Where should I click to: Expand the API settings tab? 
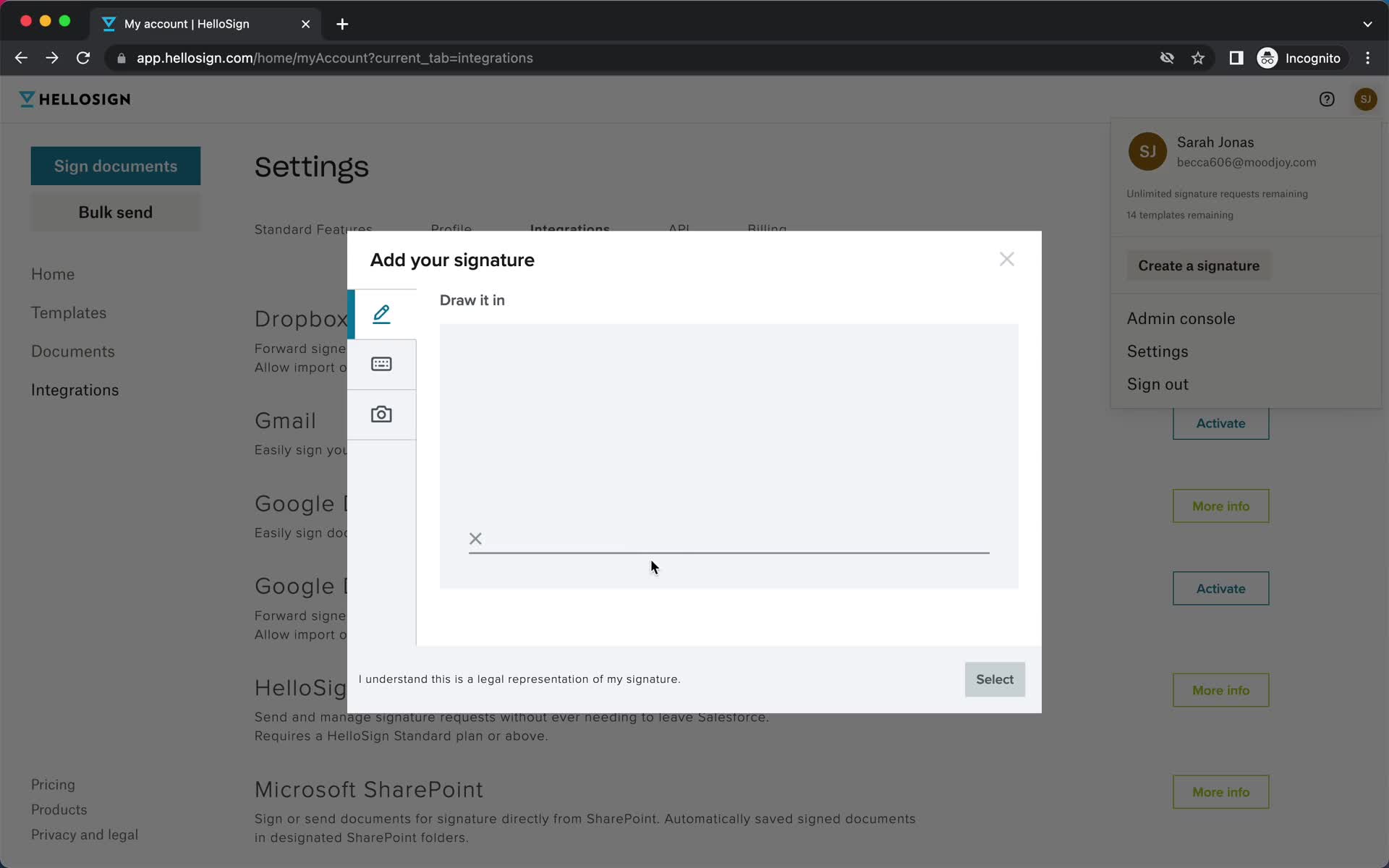pyautogui.click(x=679, y=229)
